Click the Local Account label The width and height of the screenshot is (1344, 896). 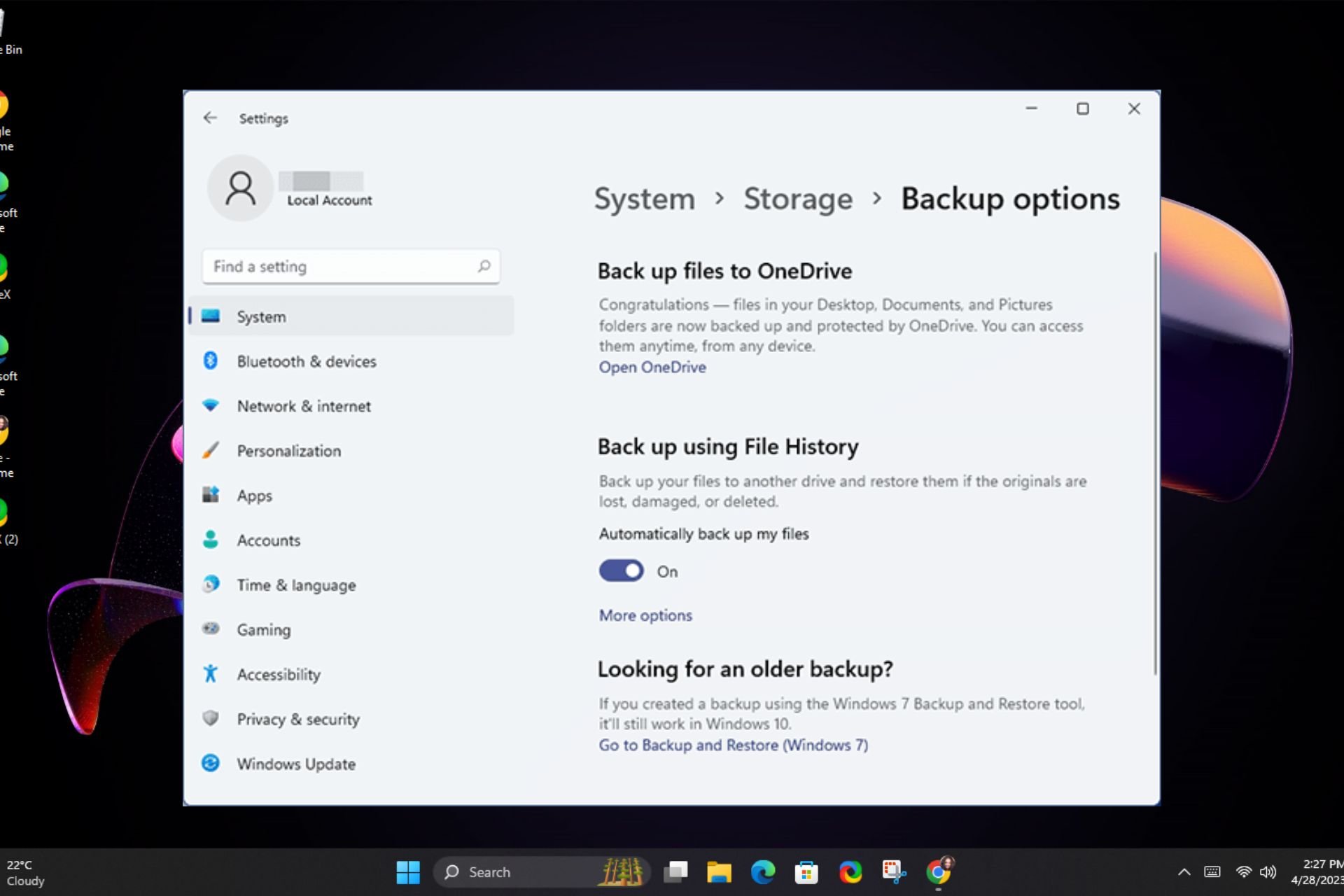click(x=330, y=200)
